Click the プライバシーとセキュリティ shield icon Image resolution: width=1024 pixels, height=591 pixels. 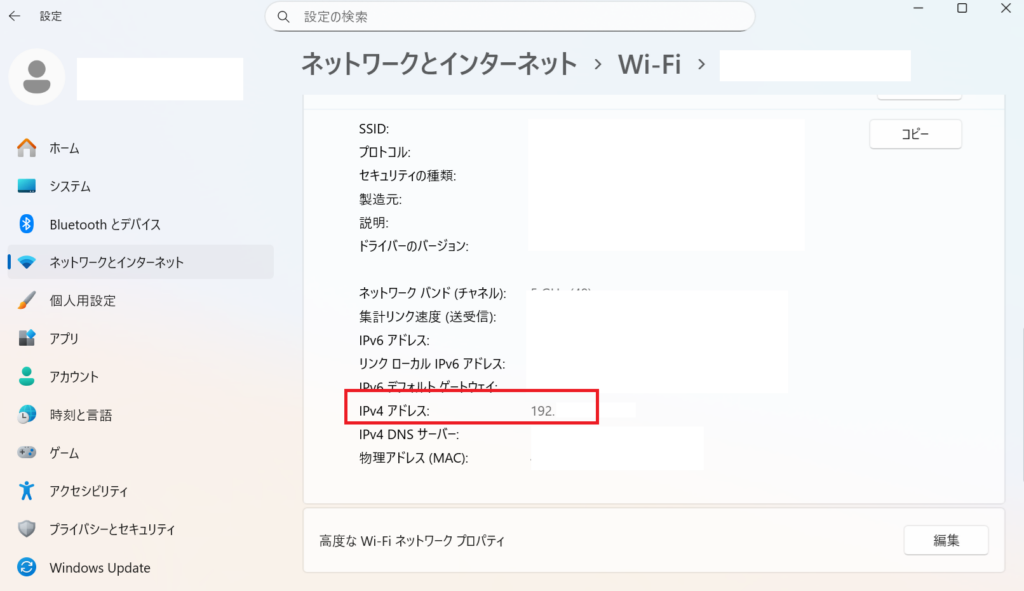[x=27, y=529]
